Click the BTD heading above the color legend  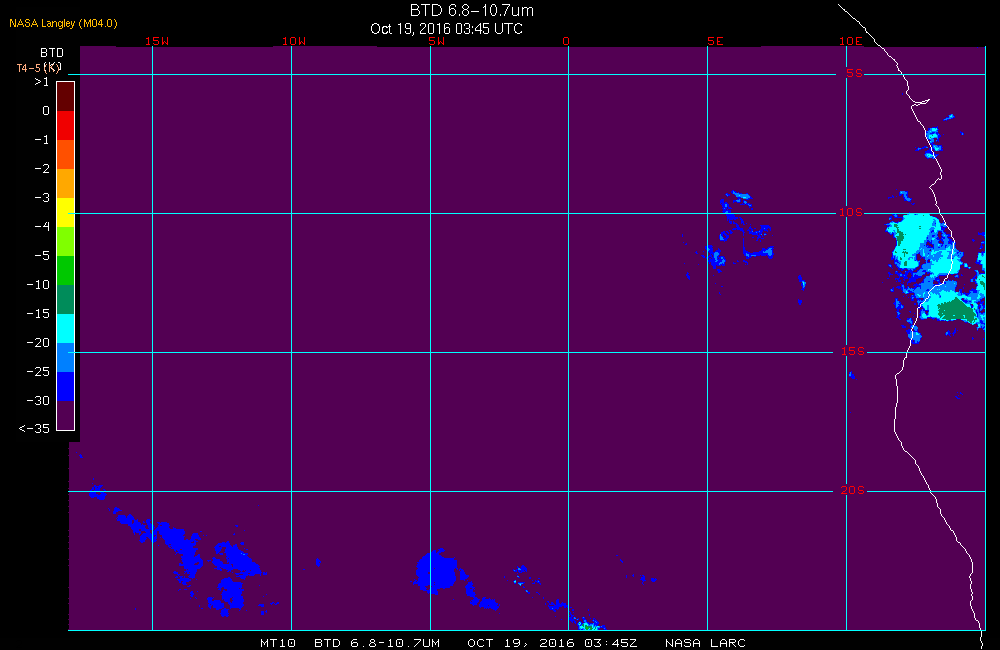52,53
